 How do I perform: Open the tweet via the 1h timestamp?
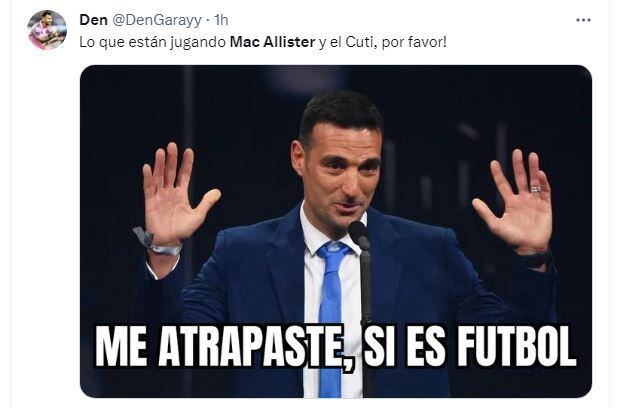coord(221,20)
